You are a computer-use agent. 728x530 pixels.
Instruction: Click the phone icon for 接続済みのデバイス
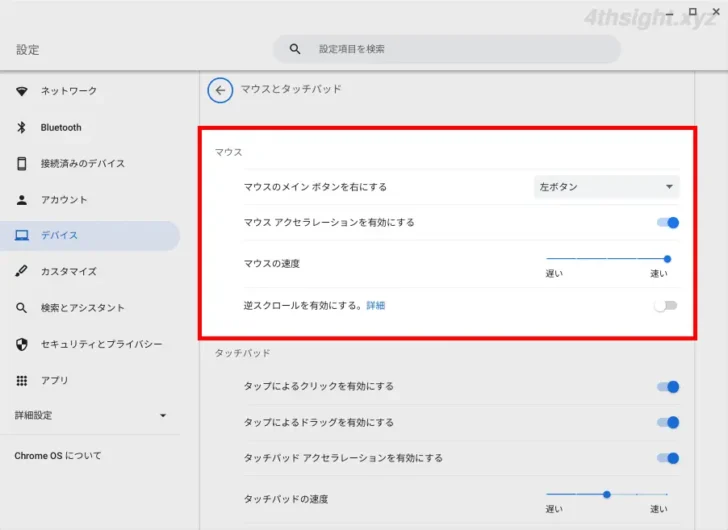click(x=21, y=163)
